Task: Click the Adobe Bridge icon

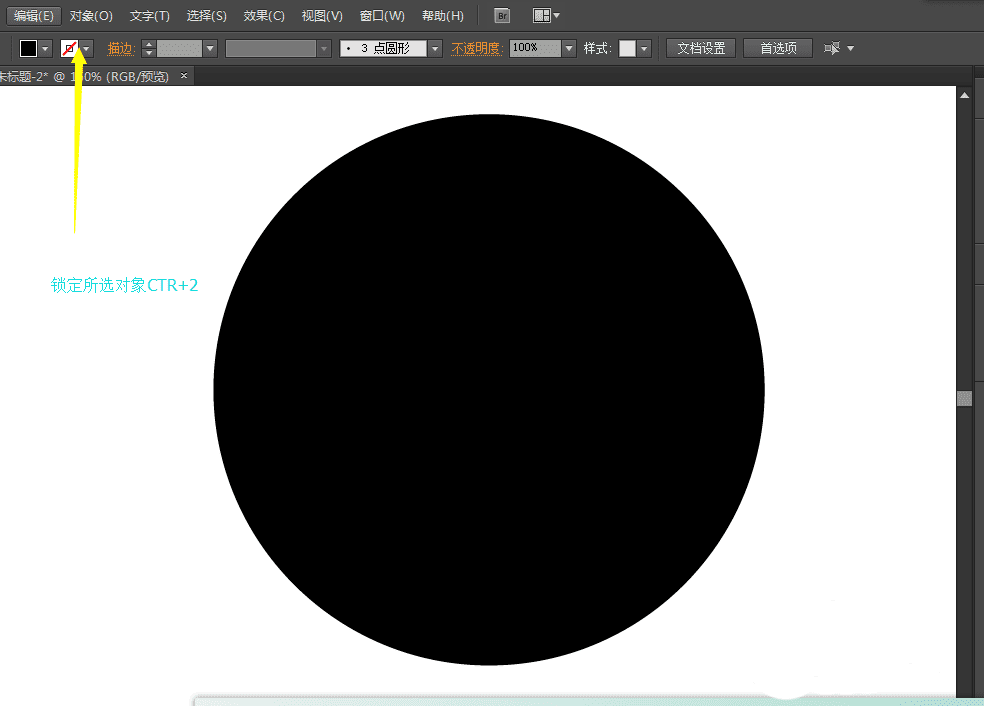Action: point(502,16)
